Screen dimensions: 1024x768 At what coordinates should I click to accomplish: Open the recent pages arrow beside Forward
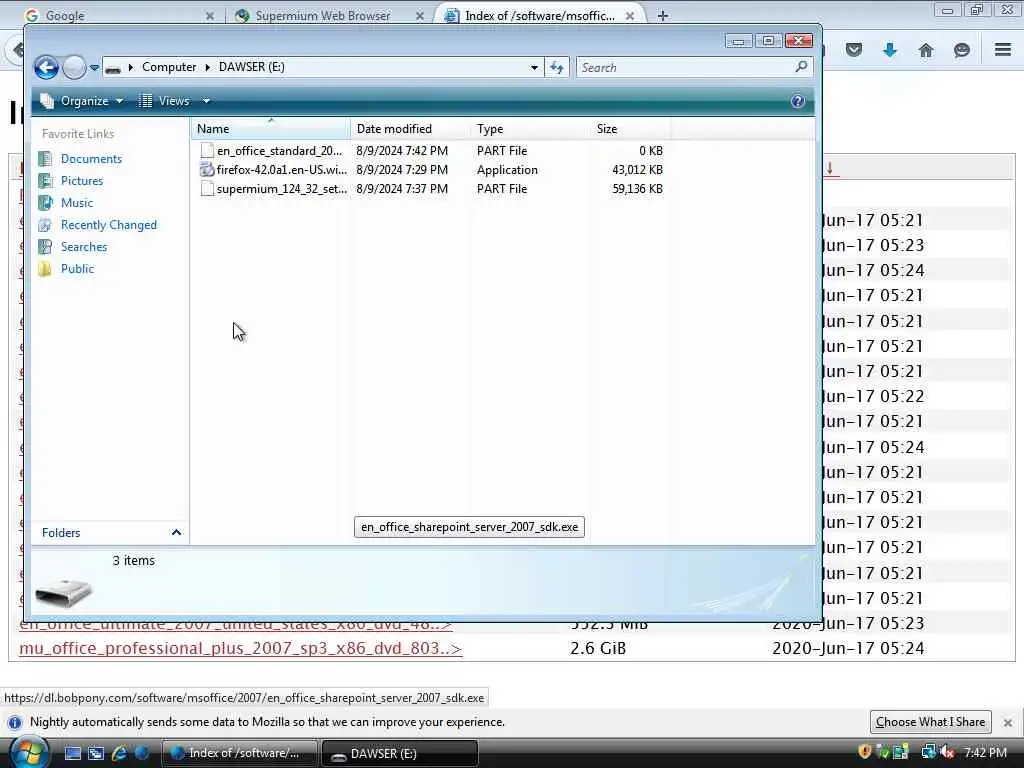(x=94, y=68)
